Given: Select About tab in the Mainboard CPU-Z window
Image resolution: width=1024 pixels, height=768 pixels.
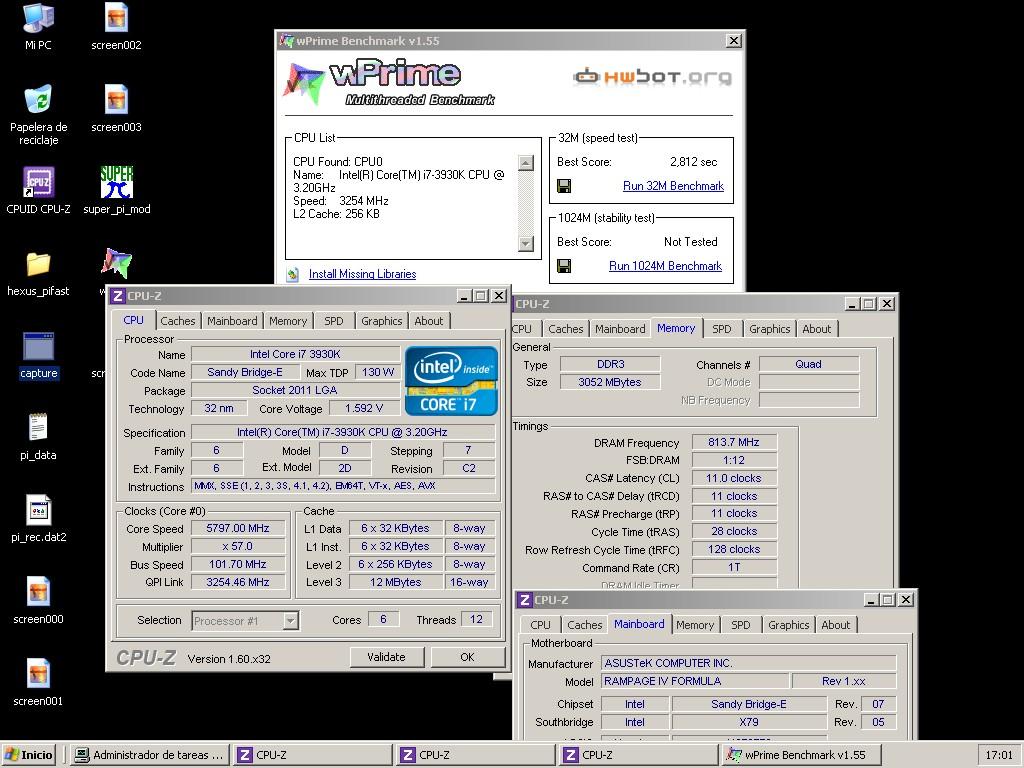Looking at the screenshot, I should tap(835, 625).
